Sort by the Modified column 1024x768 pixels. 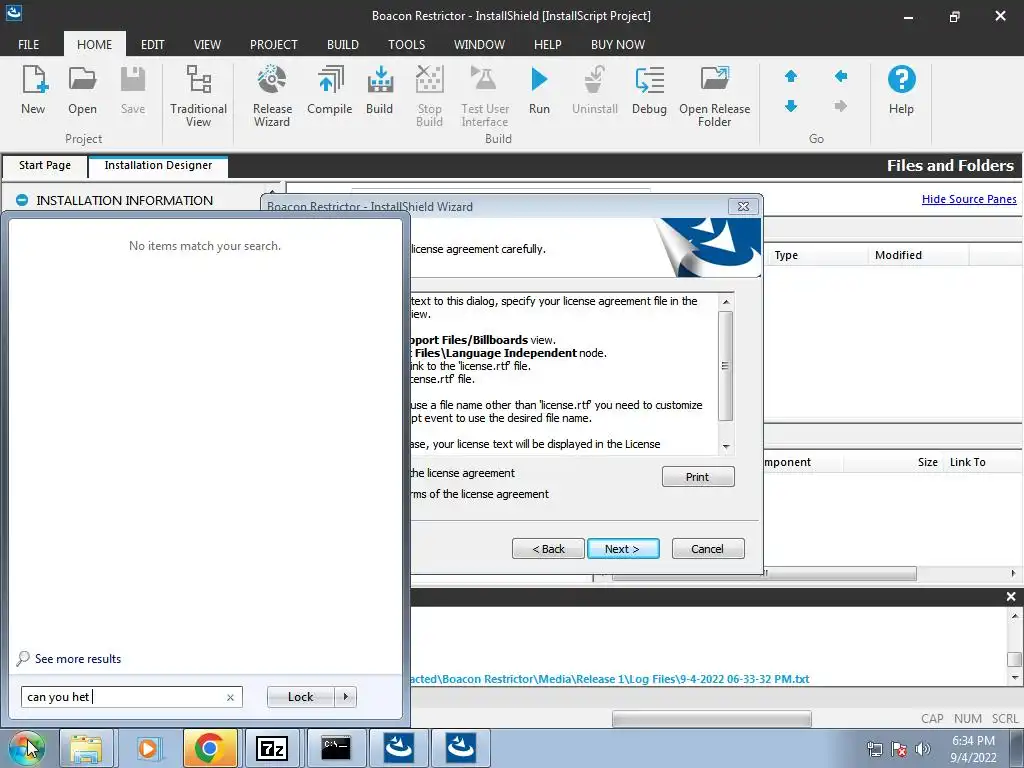918,255
